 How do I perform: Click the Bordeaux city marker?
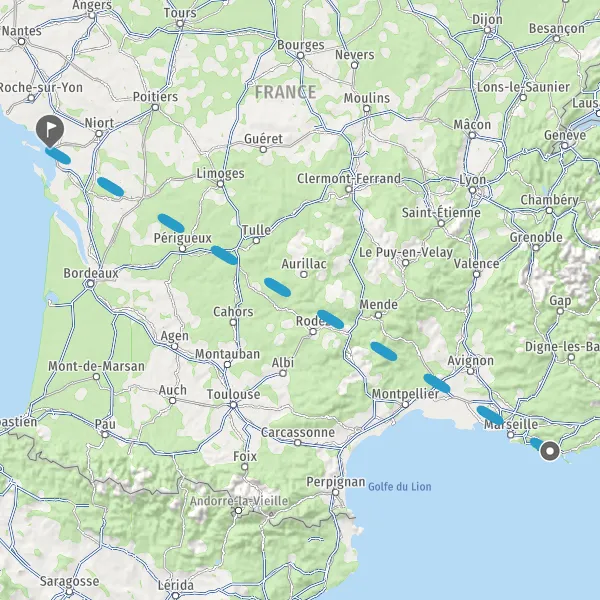coord(90,284)
